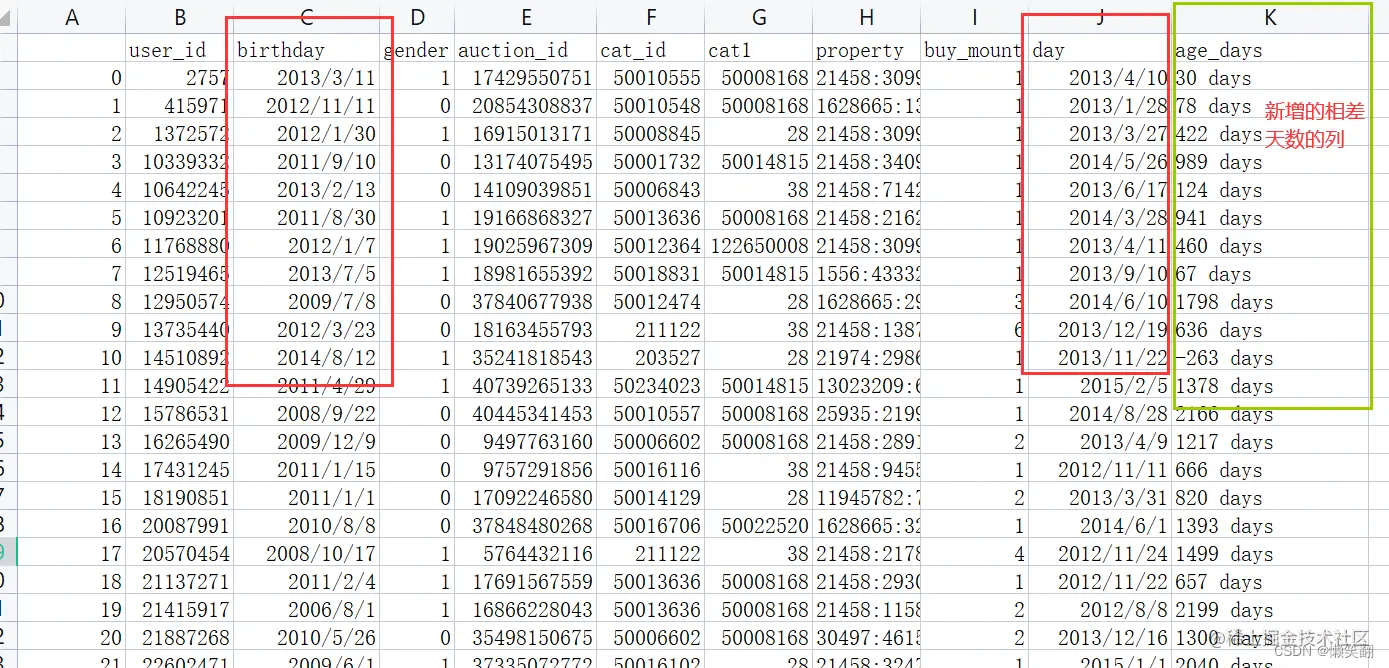Select user_id cell 16265490
The image size is (1389, 668).
(179, 442)
